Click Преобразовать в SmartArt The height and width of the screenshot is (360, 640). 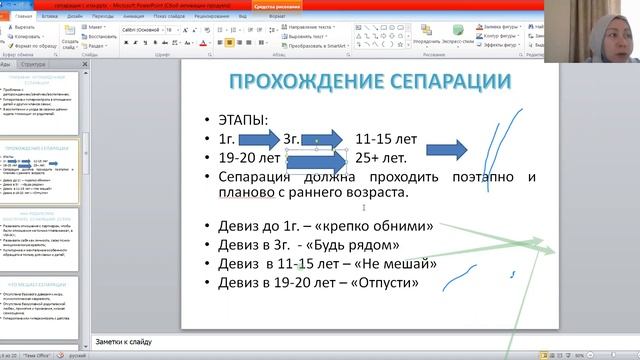click(316, 46)
